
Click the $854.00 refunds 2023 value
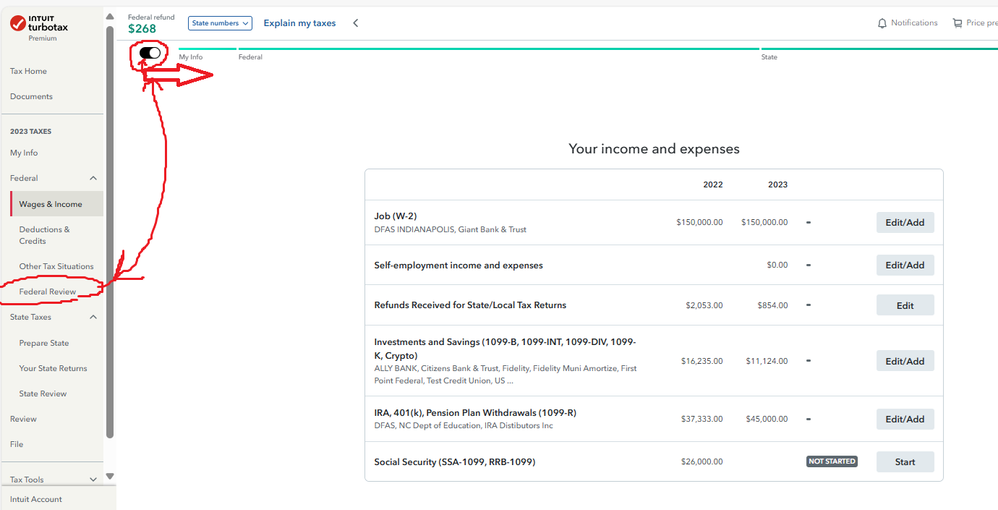pos(773,306)
